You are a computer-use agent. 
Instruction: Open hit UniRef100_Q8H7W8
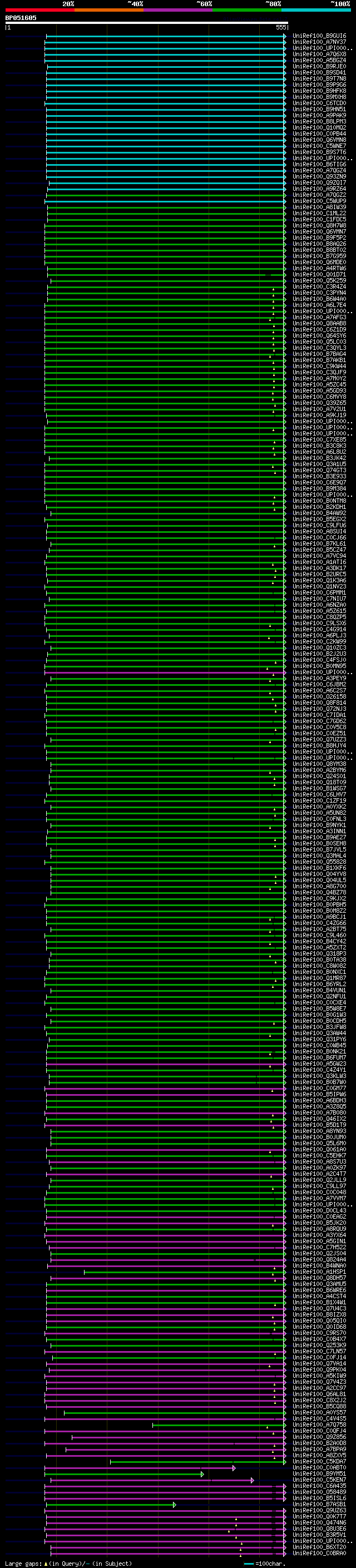click(x=319, y=225)
